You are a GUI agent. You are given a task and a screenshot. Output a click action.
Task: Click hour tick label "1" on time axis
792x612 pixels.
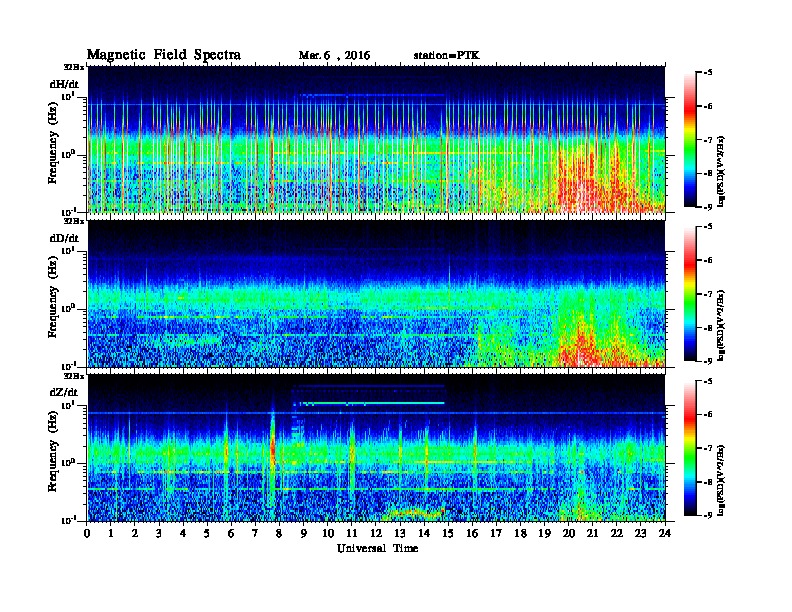tap(111, 534)
